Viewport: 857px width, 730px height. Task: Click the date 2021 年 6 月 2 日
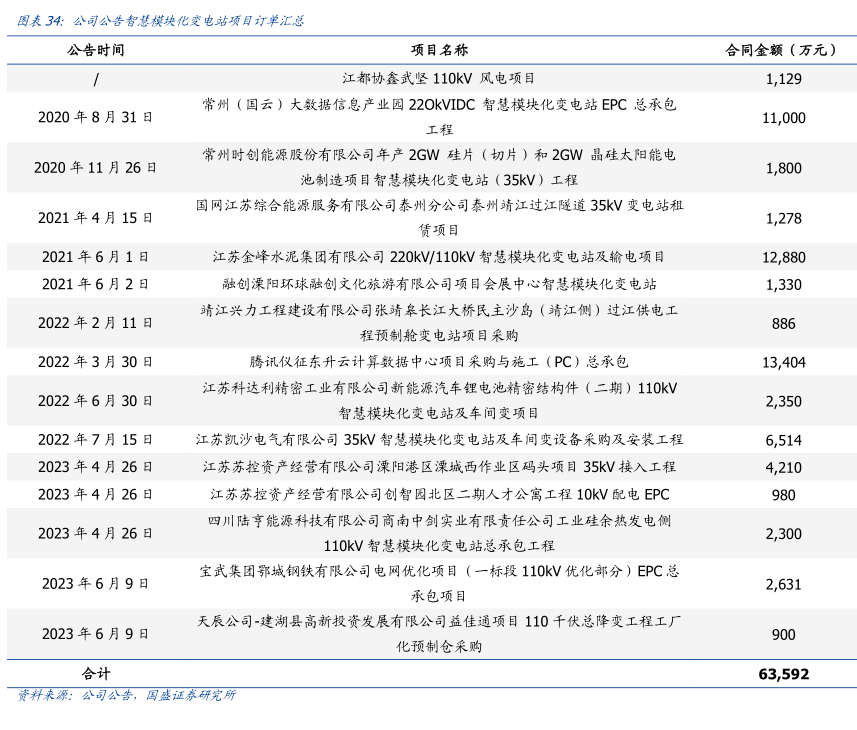(96, 284)
